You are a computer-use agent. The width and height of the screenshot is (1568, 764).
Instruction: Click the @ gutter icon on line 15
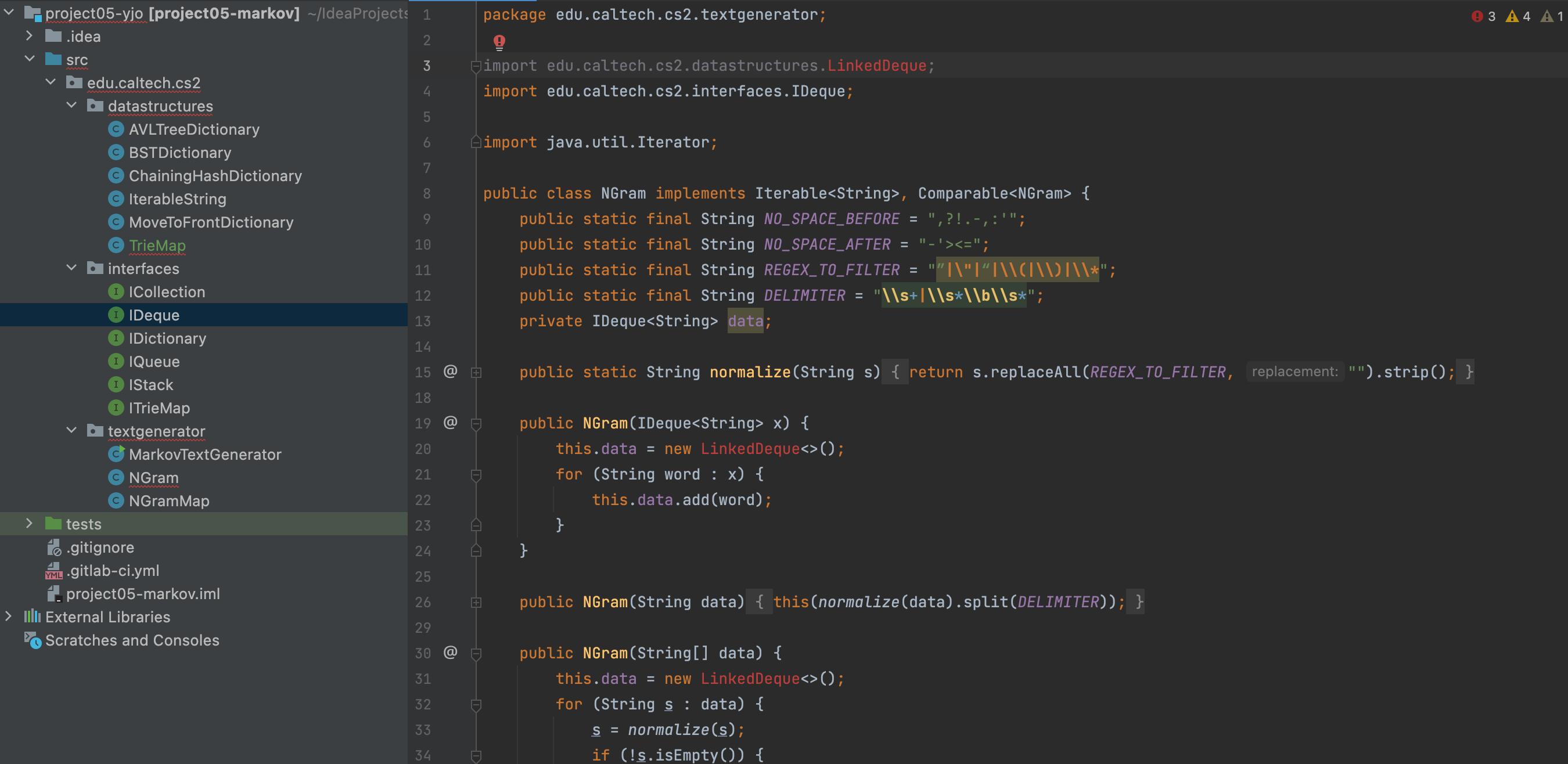[450, 371]
